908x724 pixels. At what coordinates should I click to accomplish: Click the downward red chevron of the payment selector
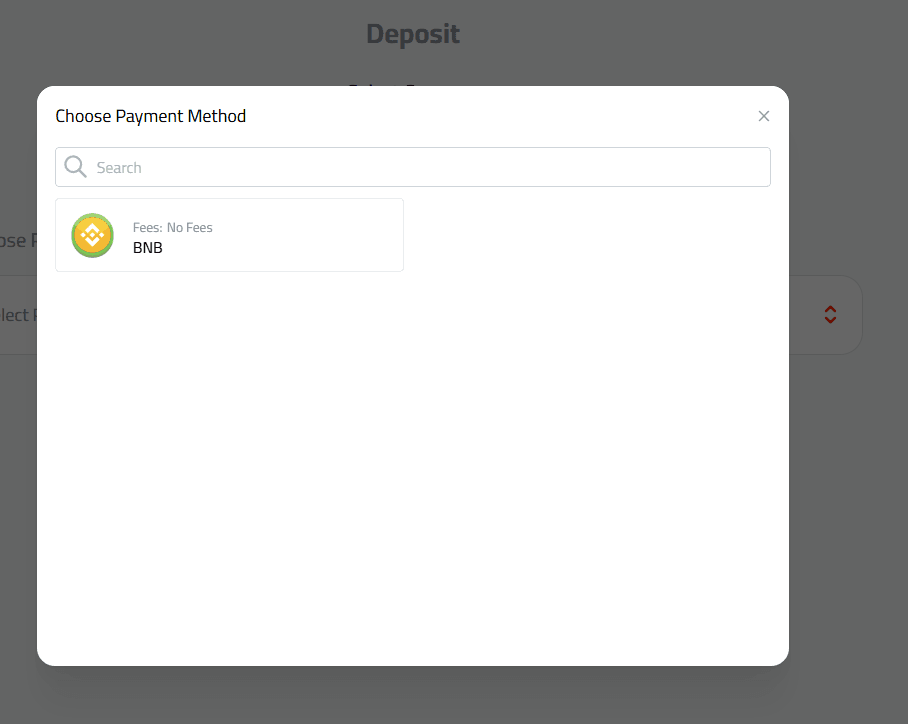click(831, 319)
